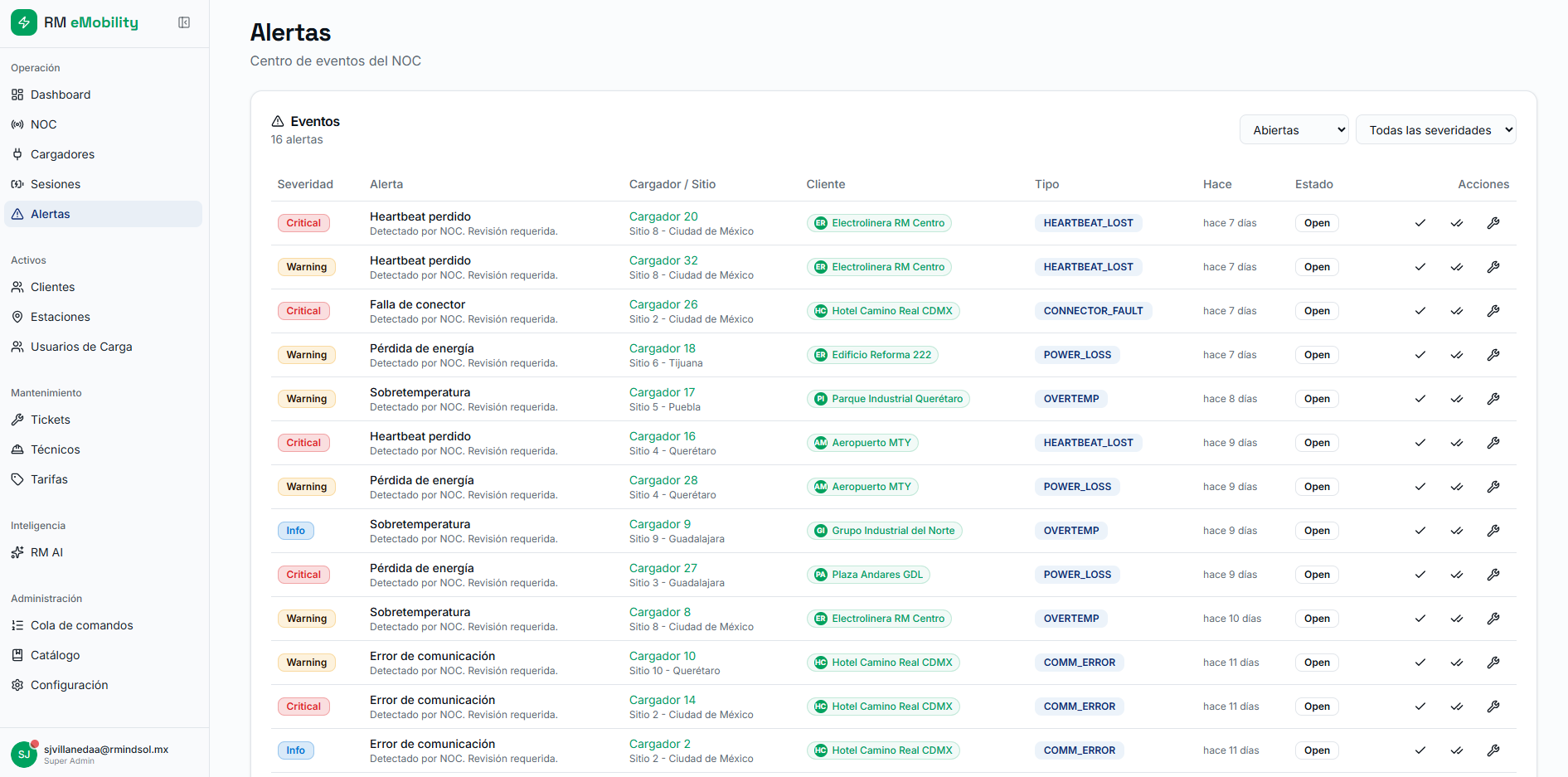Open the Cargador 20 link

pos(663,216)
